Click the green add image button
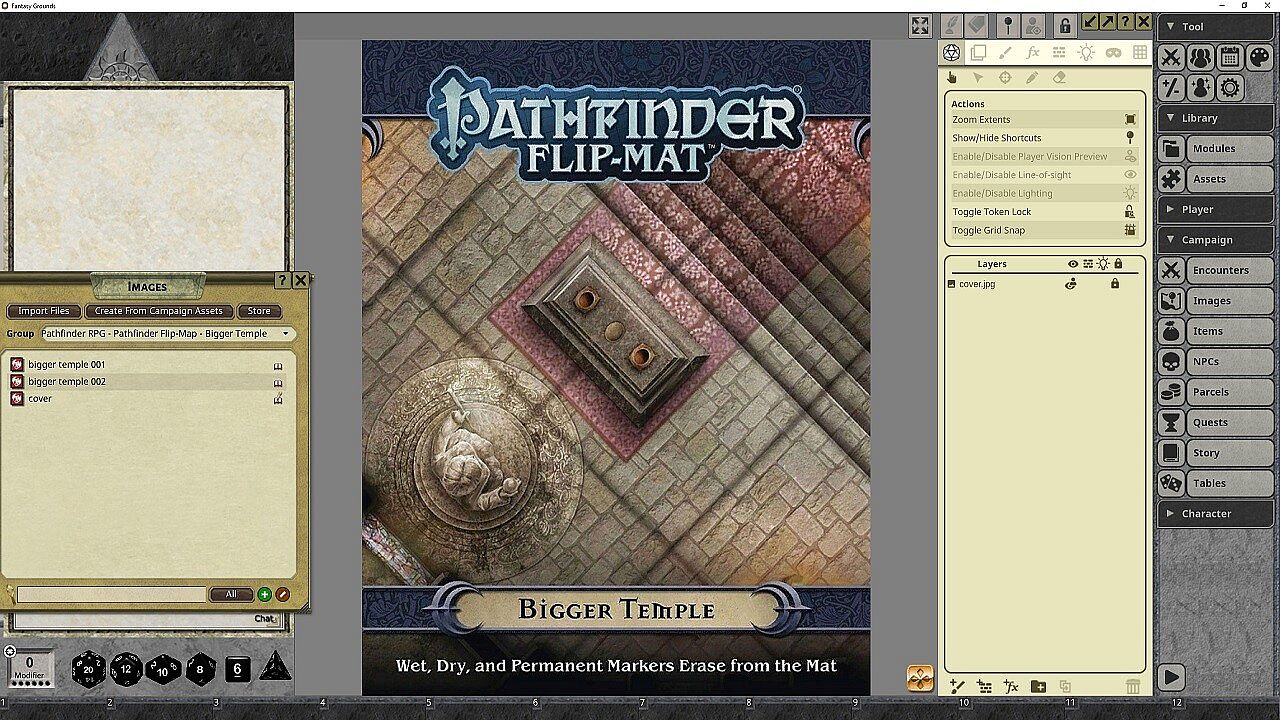 (264, 594)
